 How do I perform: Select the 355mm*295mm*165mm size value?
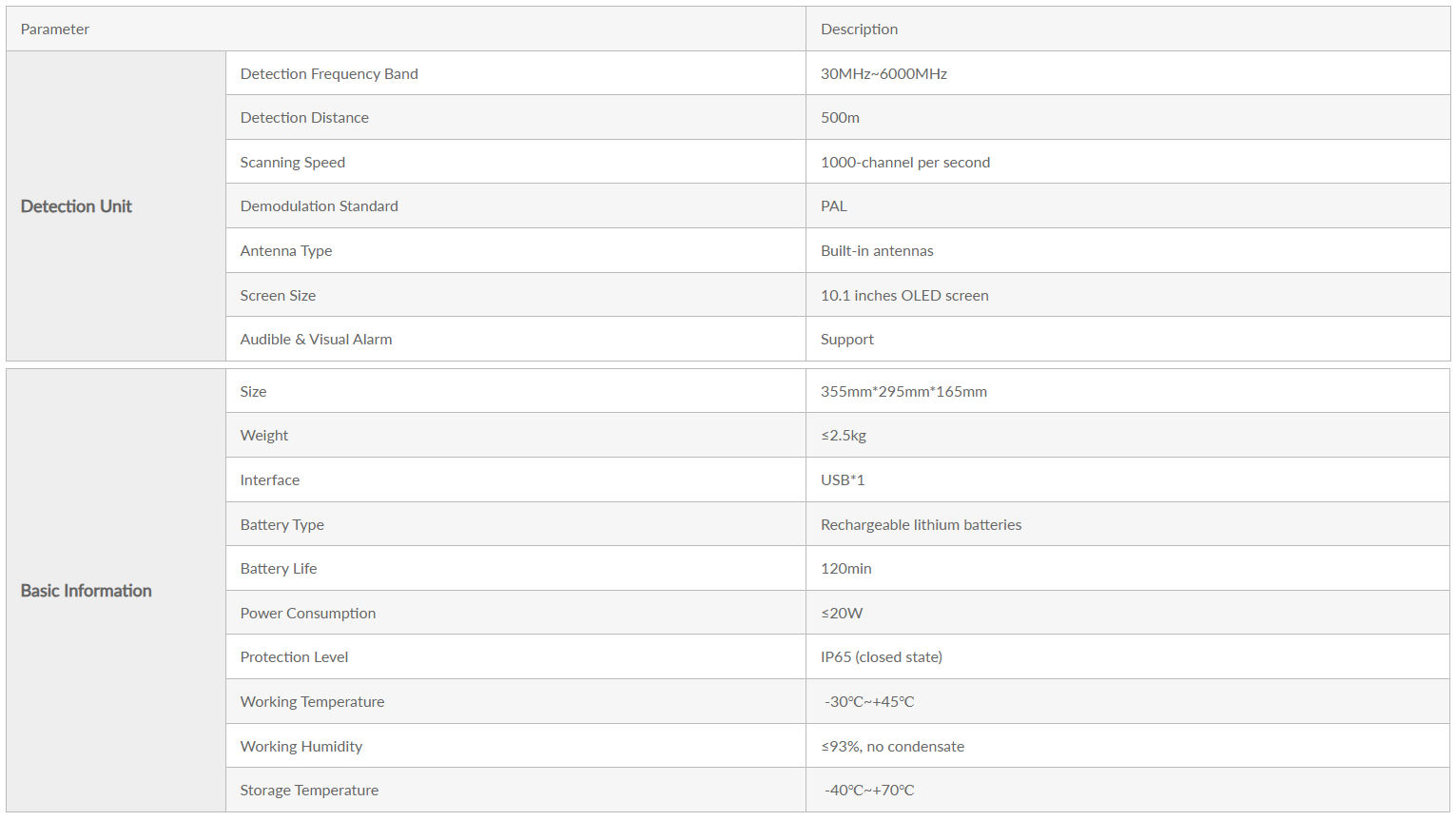coord(903,392)
